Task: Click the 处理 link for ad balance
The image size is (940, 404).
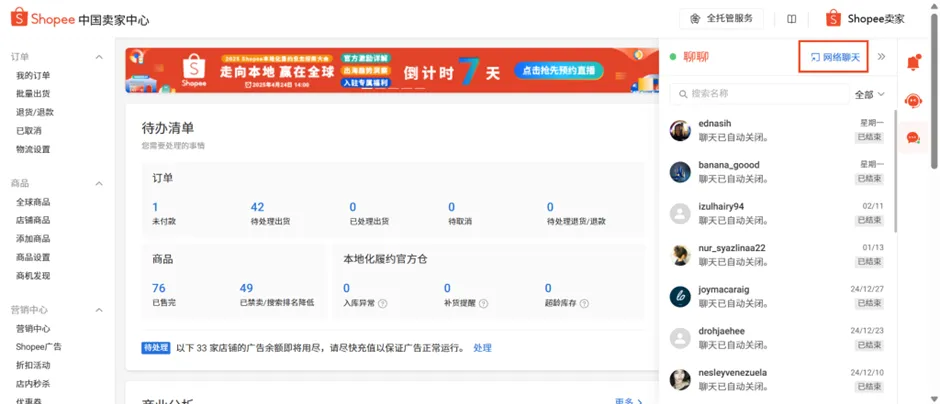Action: 482,348
